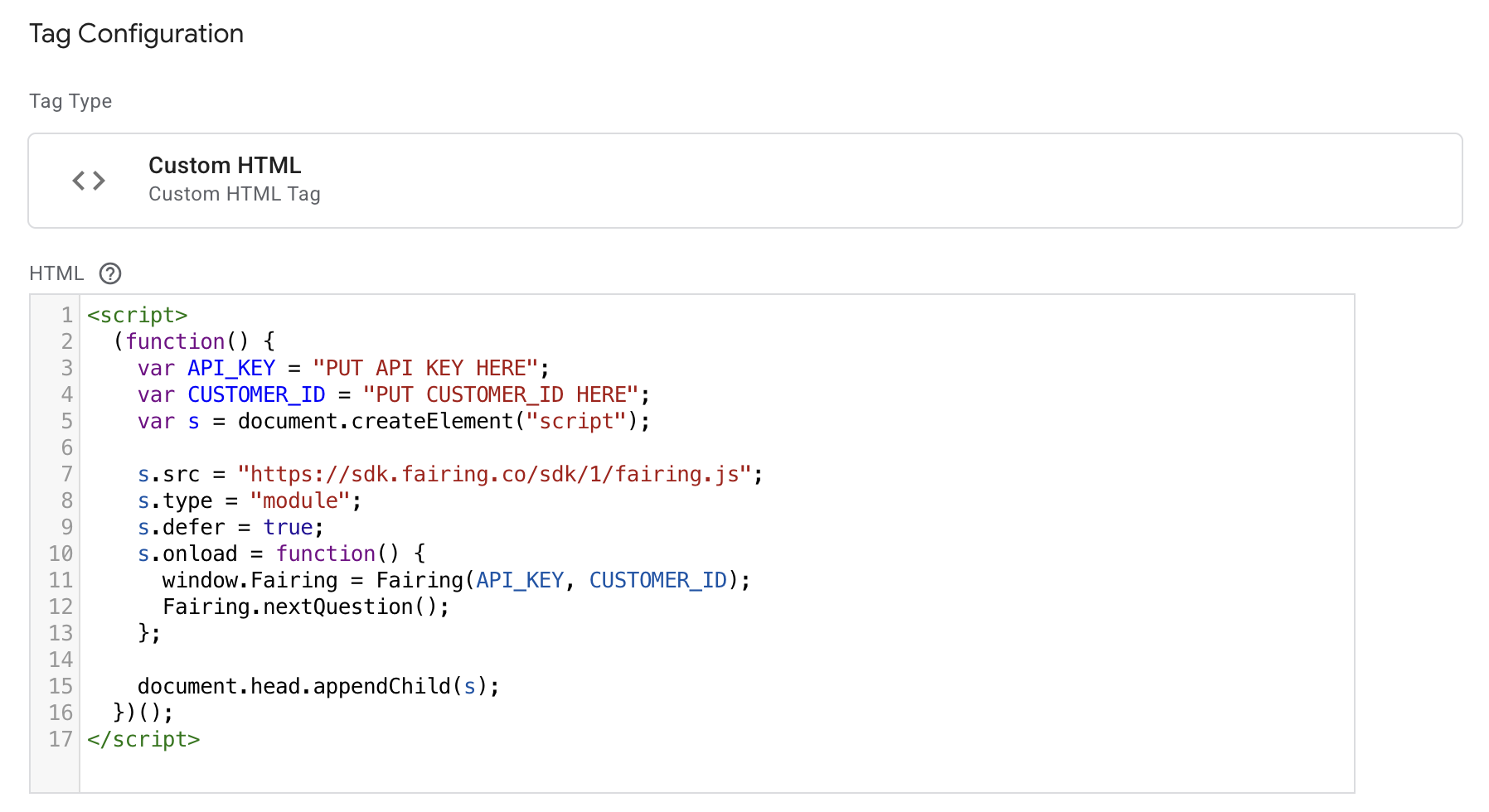Click the 'HTML' field label
The width and height of the screenshot is (1489, 812).
pos(56,273)
